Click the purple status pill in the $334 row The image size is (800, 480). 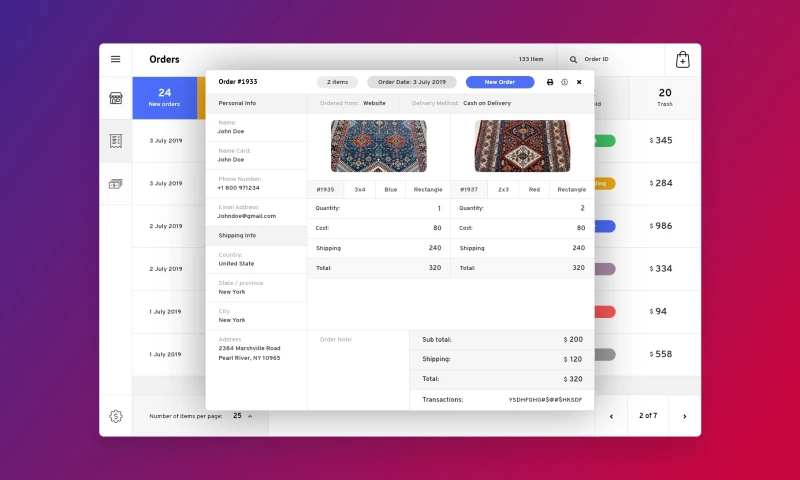(x=605, y=269)
